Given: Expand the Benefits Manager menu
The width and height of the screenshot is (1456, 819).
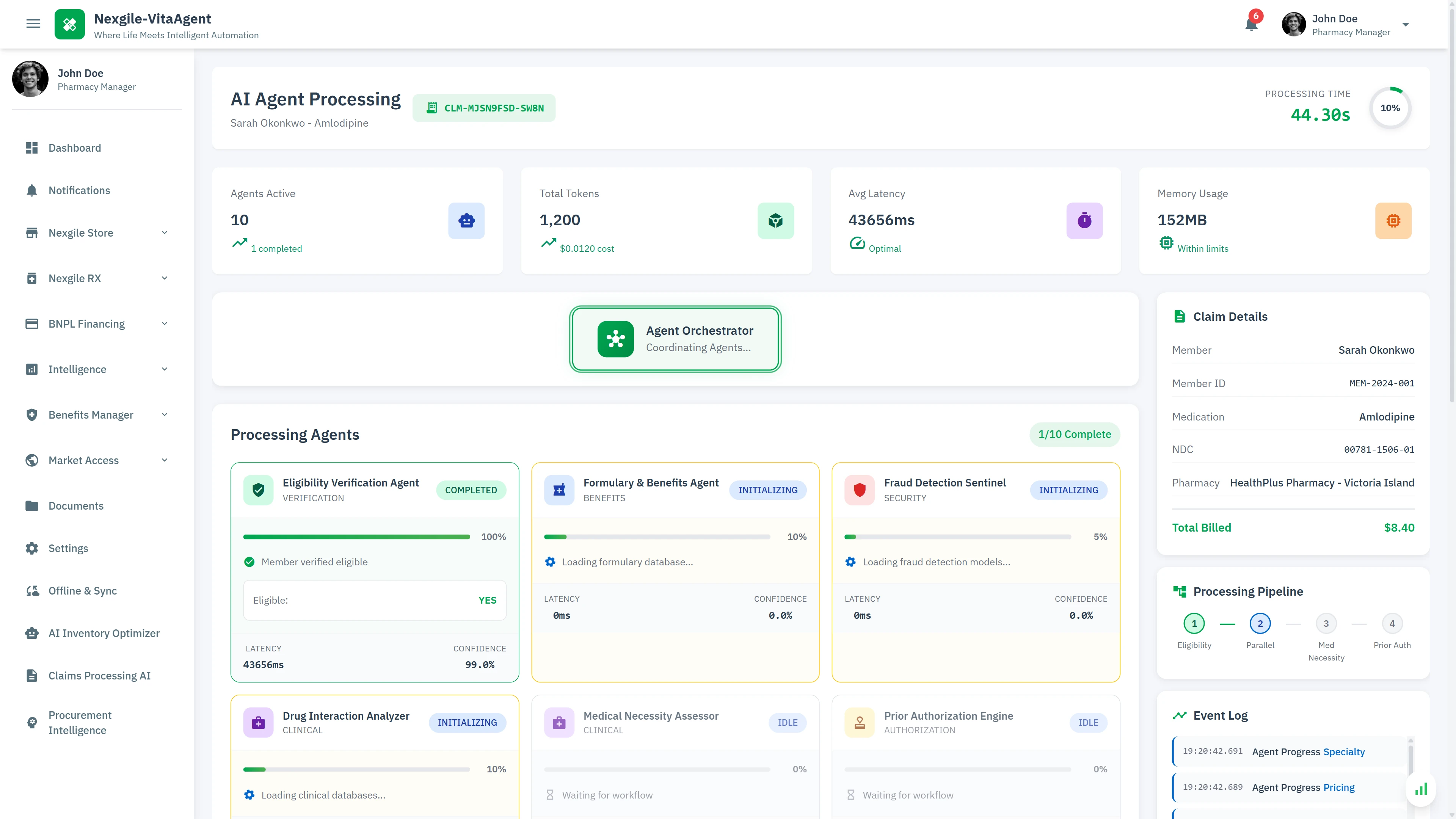Looking at the screenshot, I should 164,414.
